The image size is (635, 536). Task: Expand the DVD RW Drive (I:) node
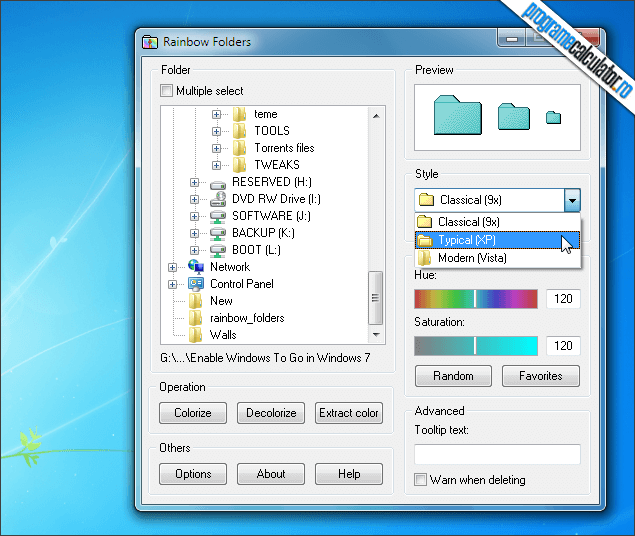(194, 200)
